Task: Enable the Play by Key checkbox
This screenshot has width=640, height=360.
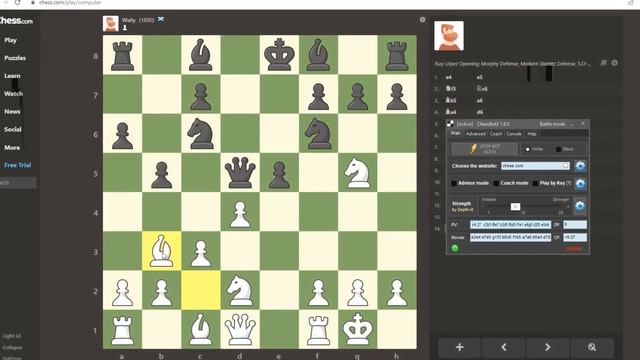Action: (x=535, y=183)
